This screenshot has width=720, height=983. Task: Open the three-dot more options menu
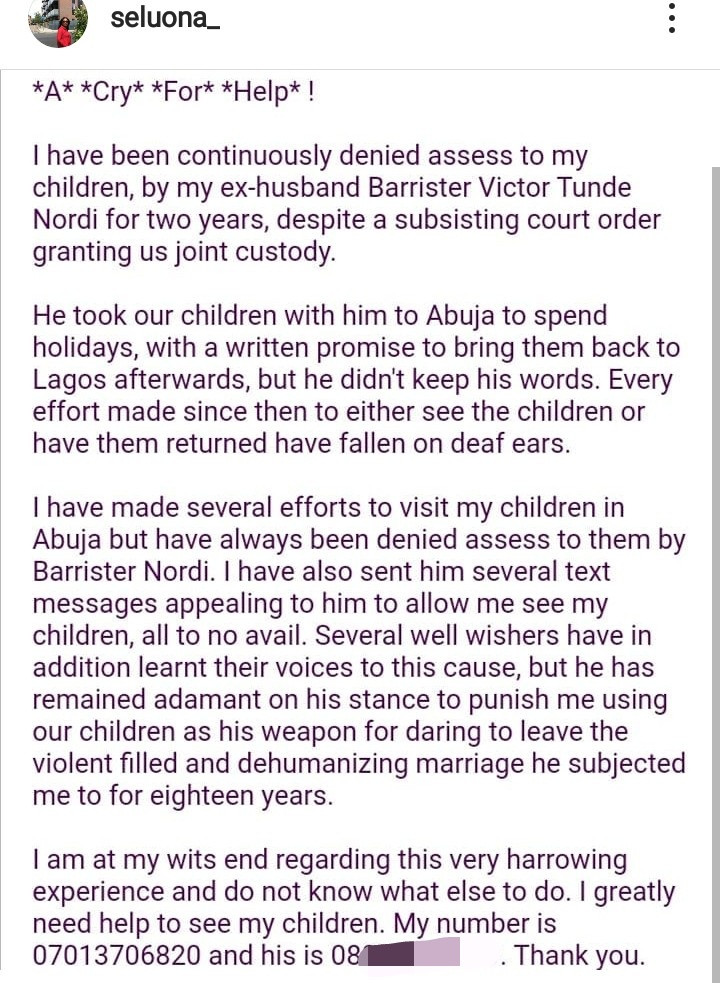[x=672, y=19]
